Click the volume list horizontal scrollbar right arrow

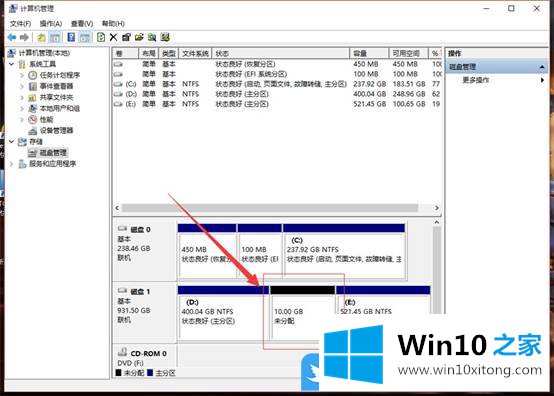437,208
